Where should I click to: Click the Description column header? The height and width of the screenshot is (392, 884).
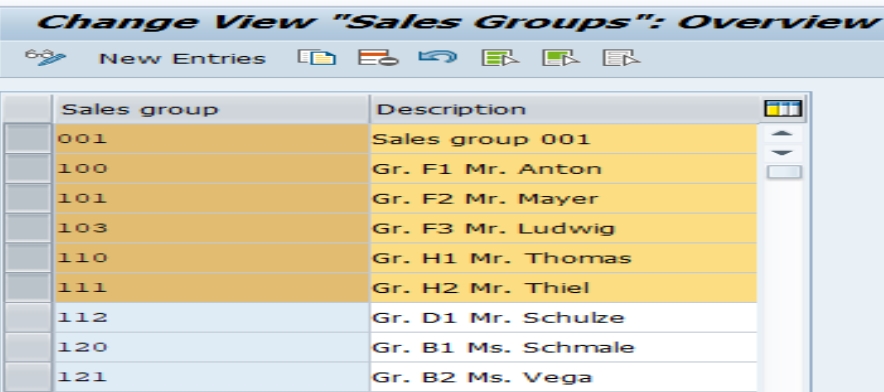pyautogui.click(x=564, y=109)
